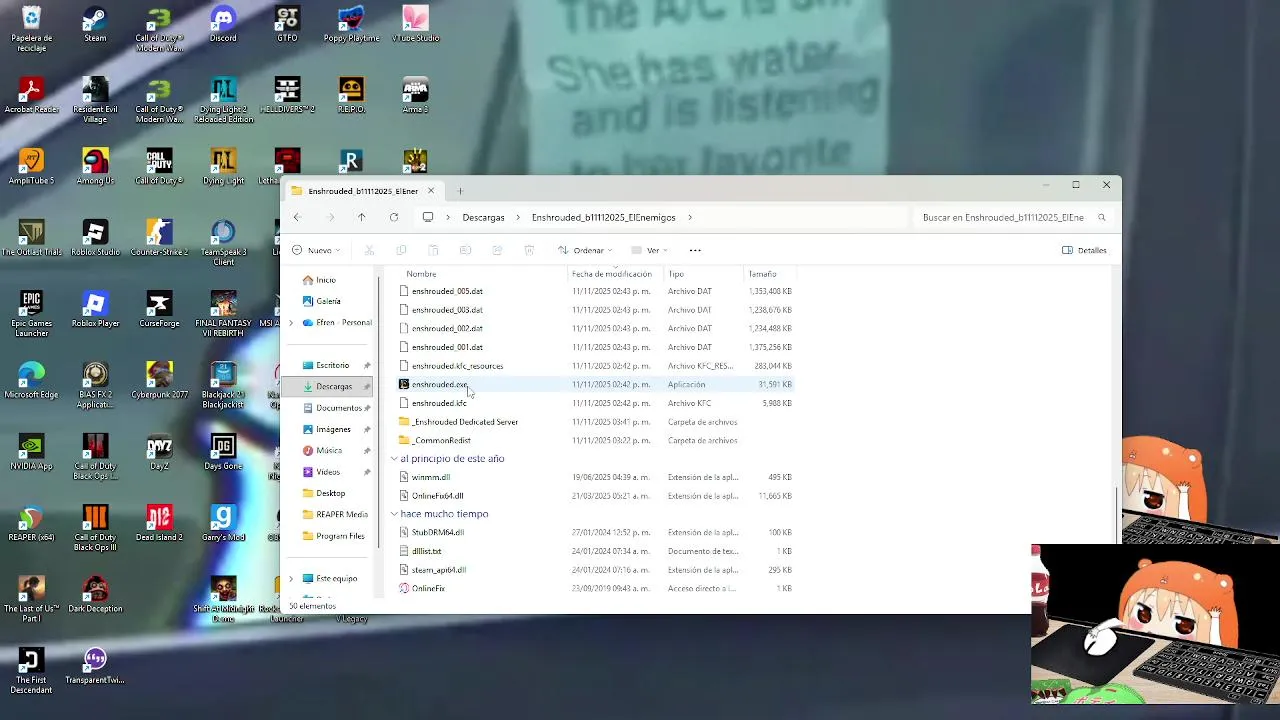
Task: Refresh the current folder view
Action: [x=394, y=217]
